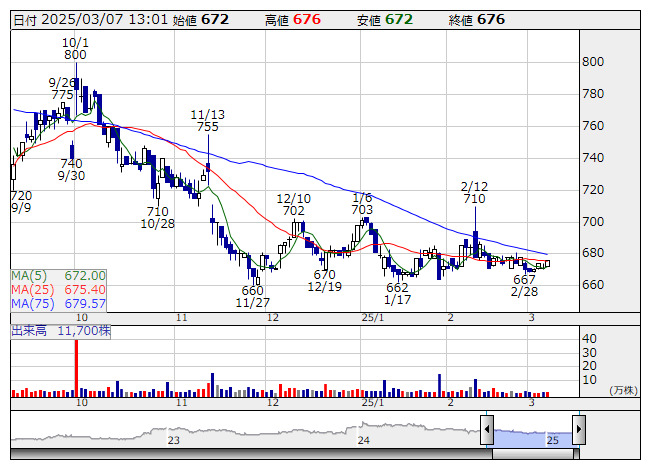Click the MA(5) 672.00 legend entry
The width and height of the screenshot is (653, 470).
pyautogui.click(x=58, y=276)
